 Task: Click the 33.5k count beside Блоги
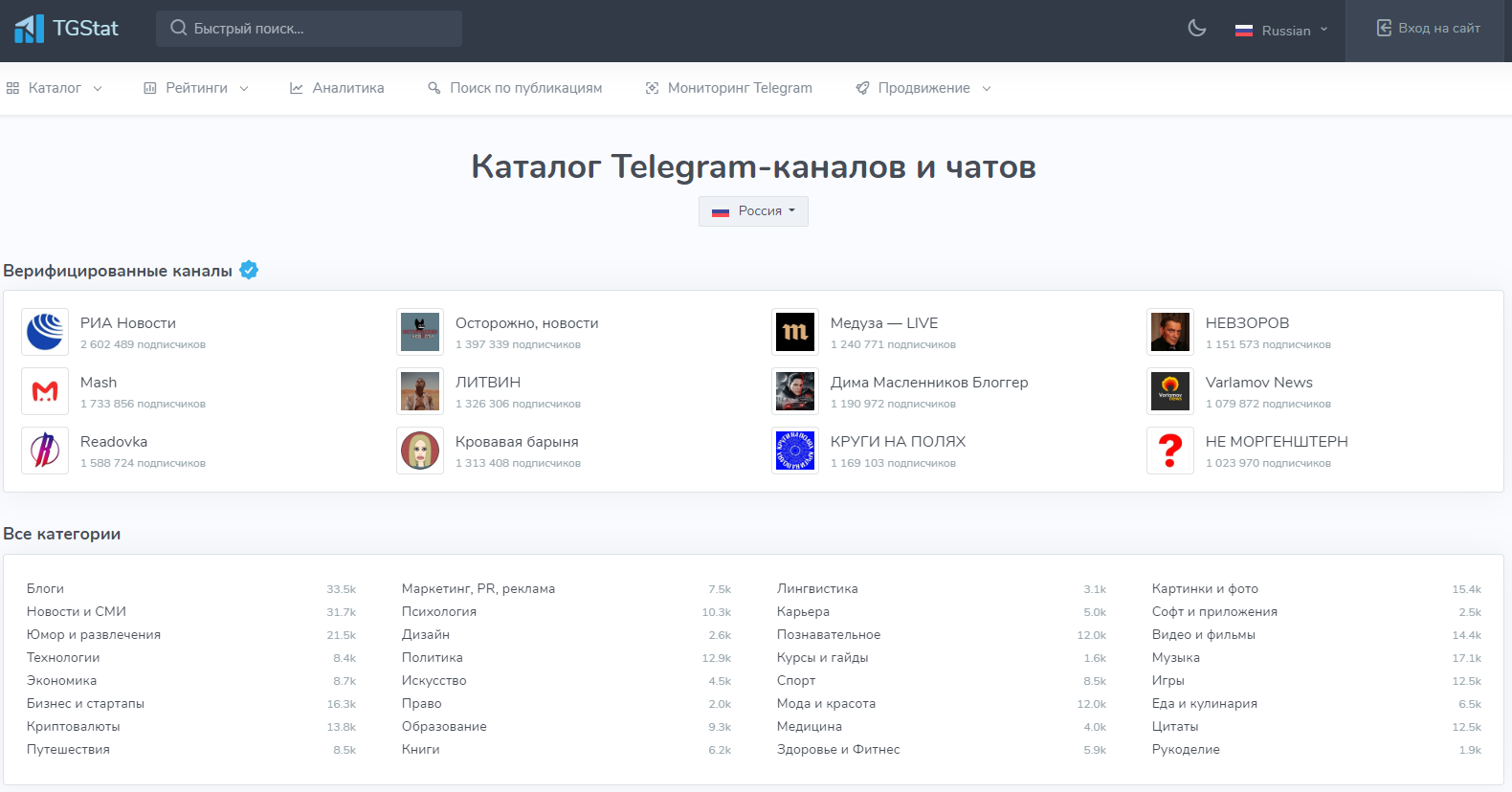click(341, 589)
